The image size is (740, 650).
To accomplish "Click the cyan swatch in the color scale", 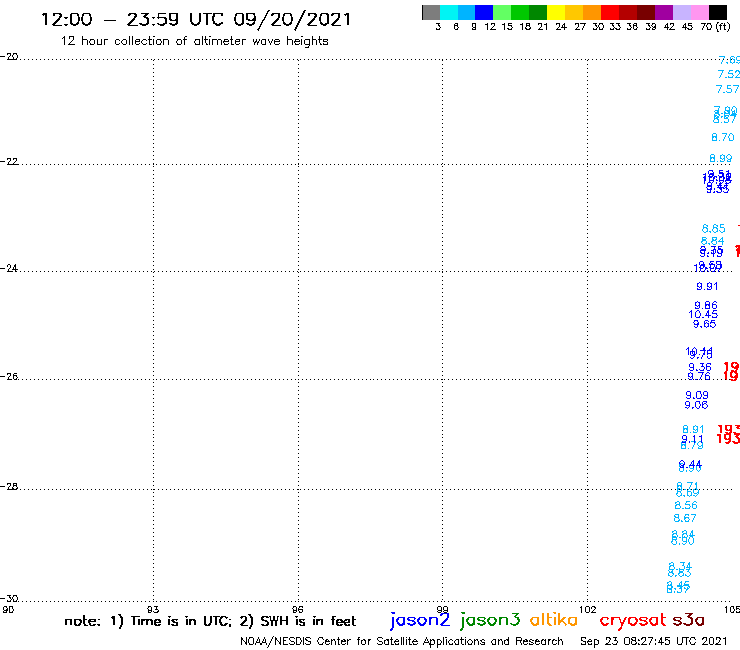I will tap(449, 12).
